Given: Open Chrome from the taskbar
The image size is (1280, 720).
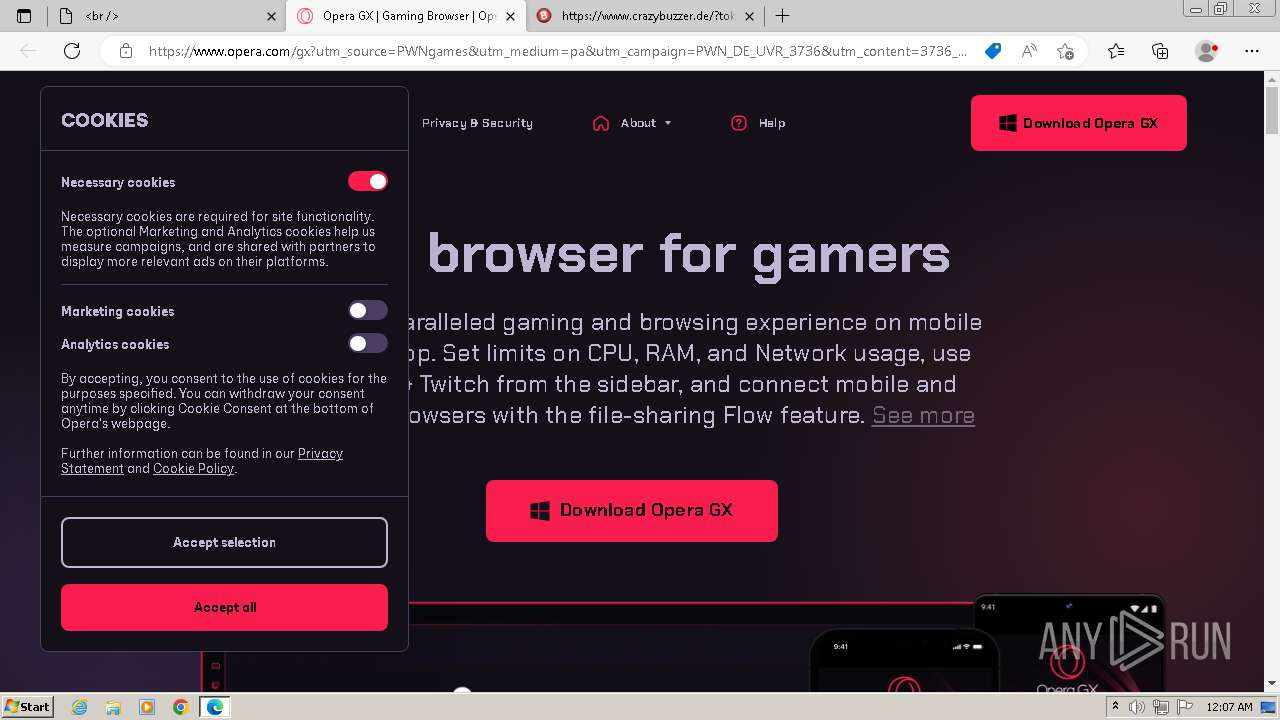Looking at the screenshot, I should 181,707.
